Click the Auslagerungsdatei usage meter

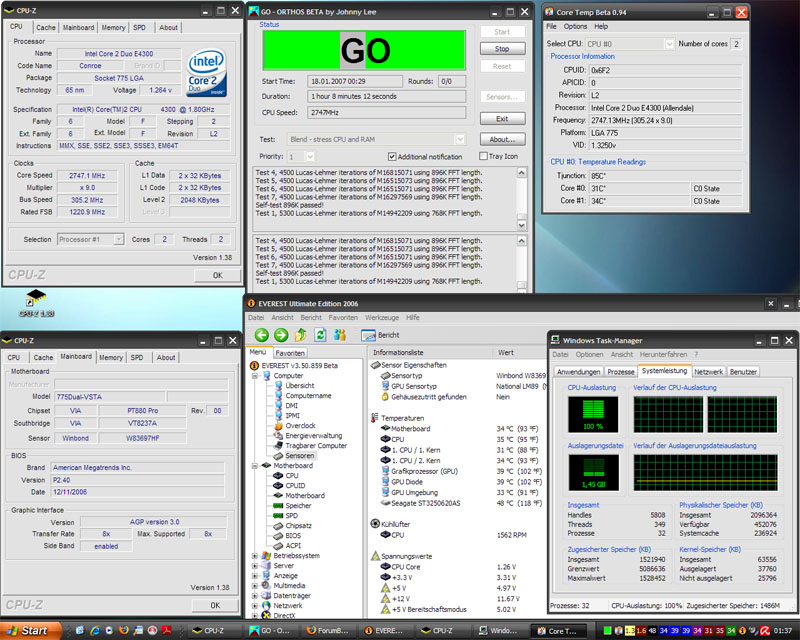(x=593, y=472)
